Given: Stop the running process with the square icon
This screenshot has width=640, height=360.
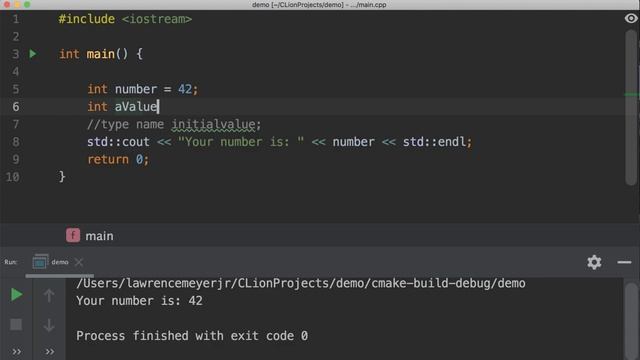Looking at the screenshot, I should (16, 324).
